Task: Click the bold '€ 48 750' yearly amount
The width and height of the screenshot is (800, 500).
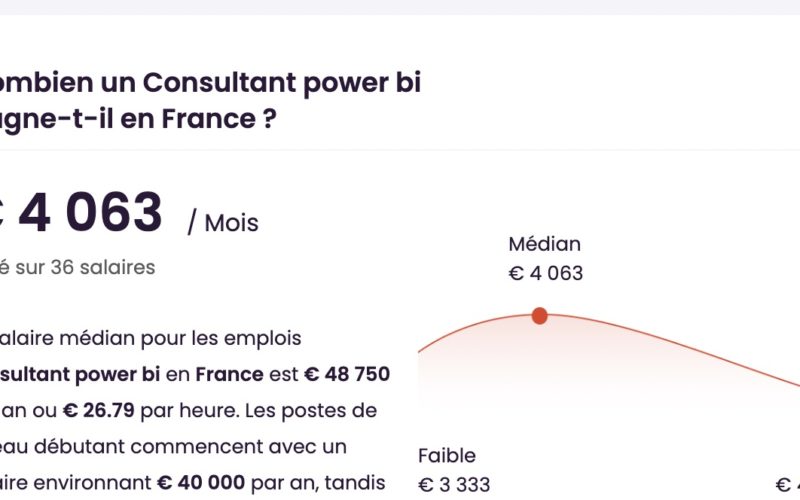Action: pyautogui.click(x=347, y=374)
